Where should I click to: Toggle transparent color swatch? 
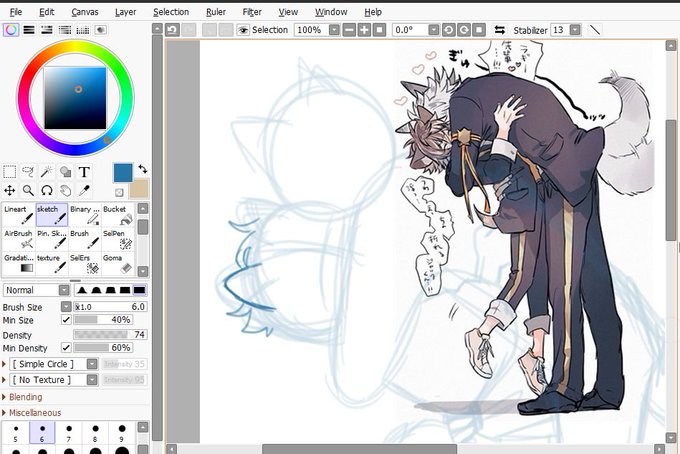pos(119,192)
